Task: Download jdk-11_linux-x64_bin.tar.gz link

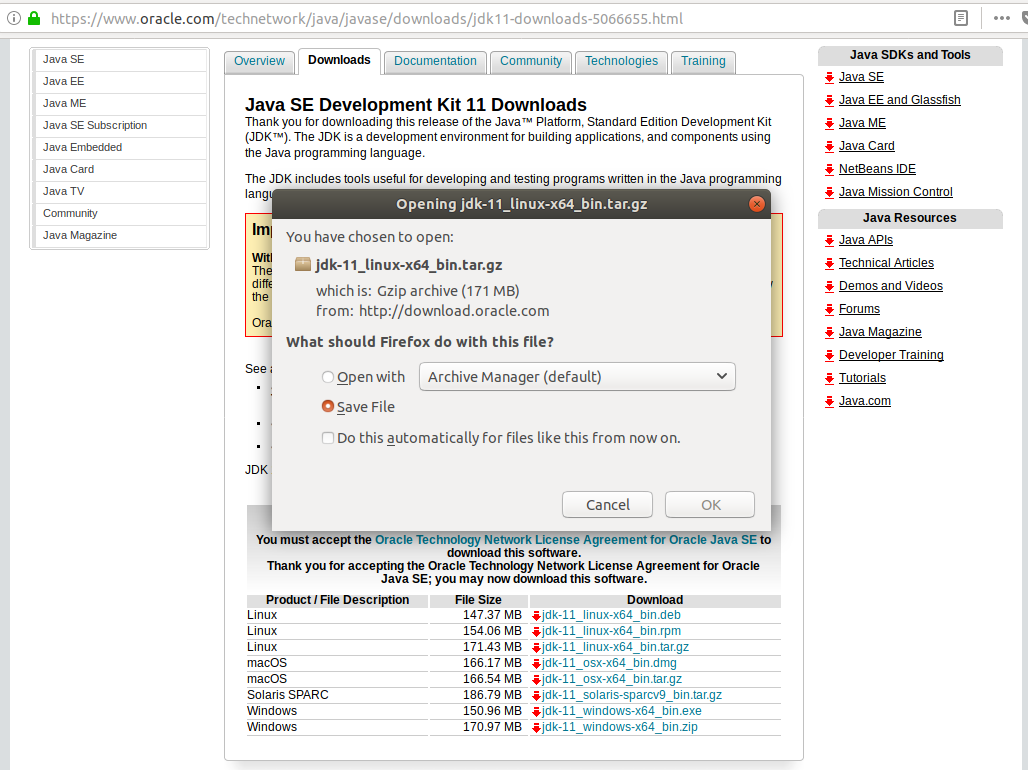Action: coord(615,647)
